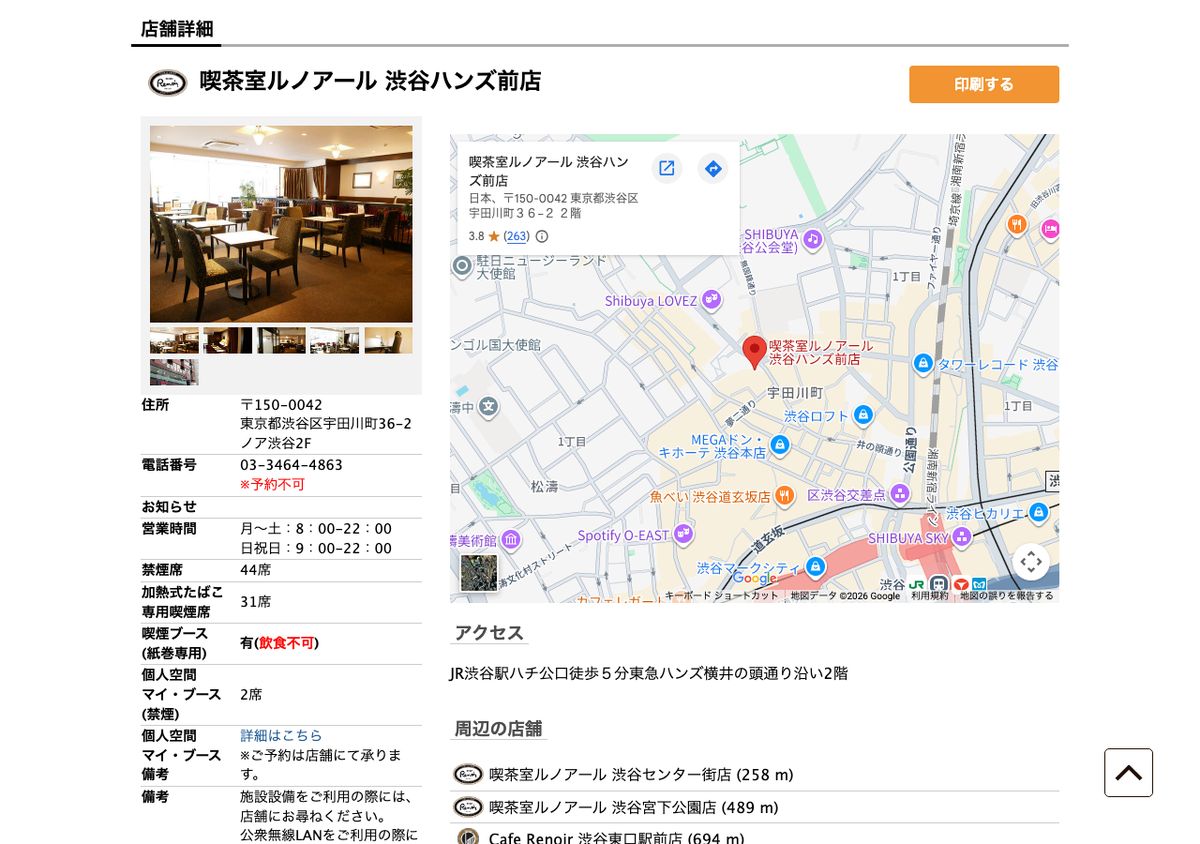Click the ※予約不可 red note
The height and width of the screenshot is (844, 1200).
(272, 485)
